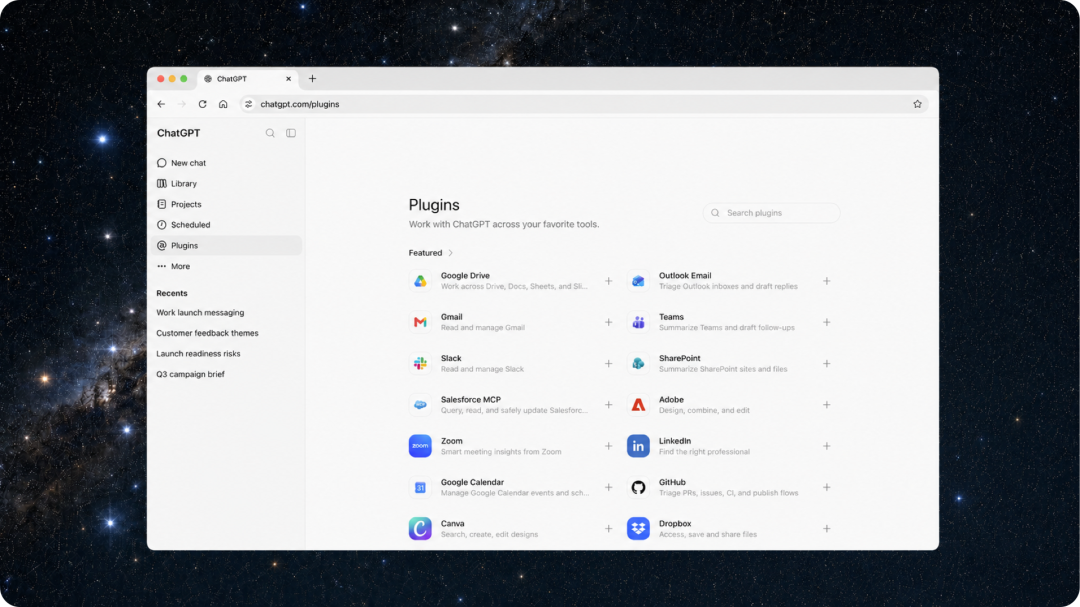Open Scheduled in the sidebar

click(x=226, y=225)
